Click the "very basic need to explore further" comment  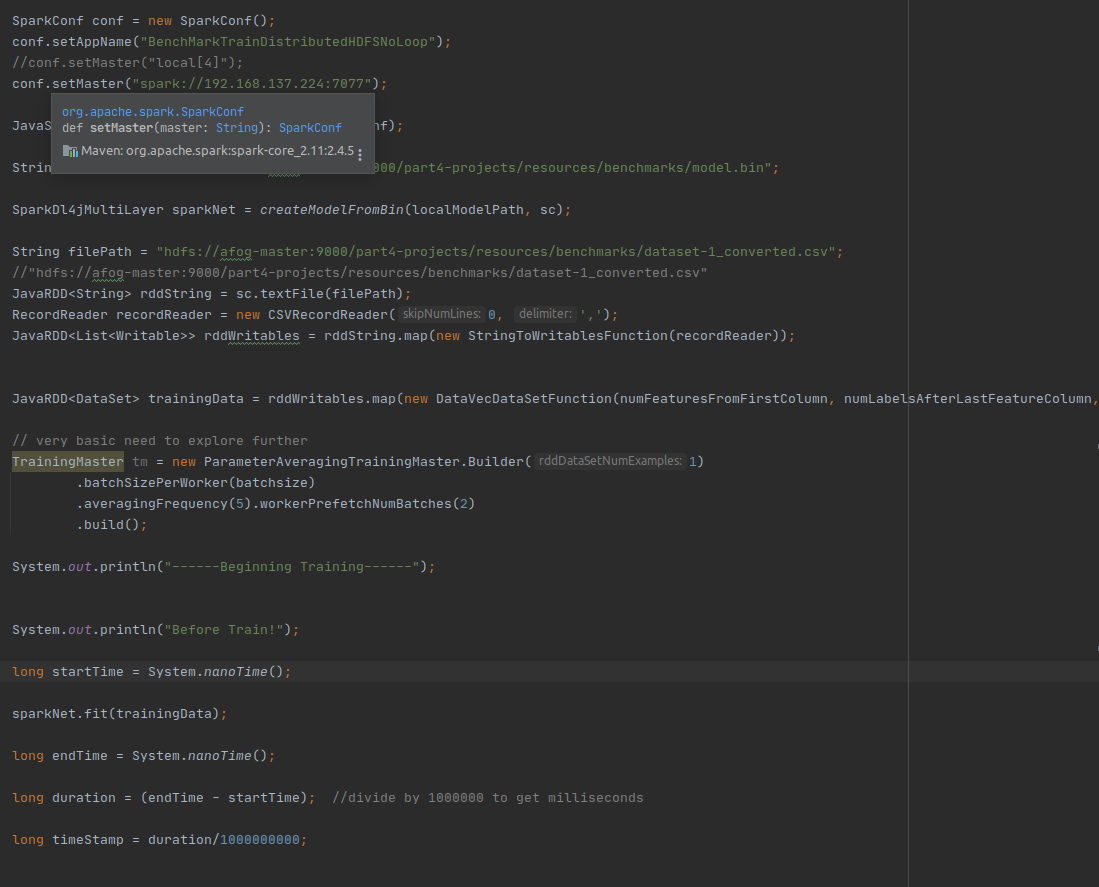tap(160, 441)
